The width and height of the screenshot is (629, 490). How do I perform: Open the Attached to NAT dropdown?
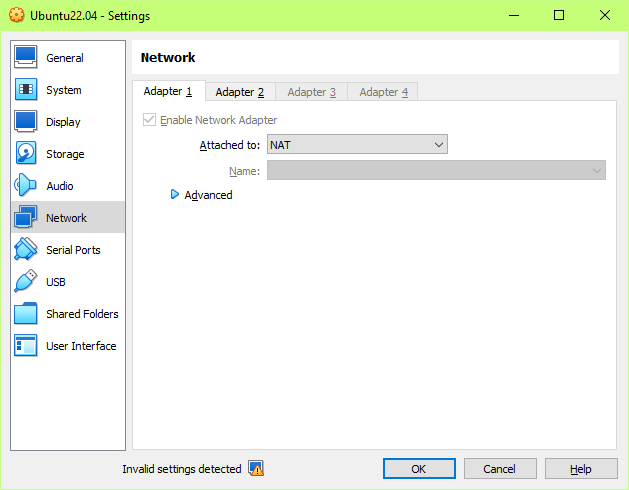coord(357,144)
